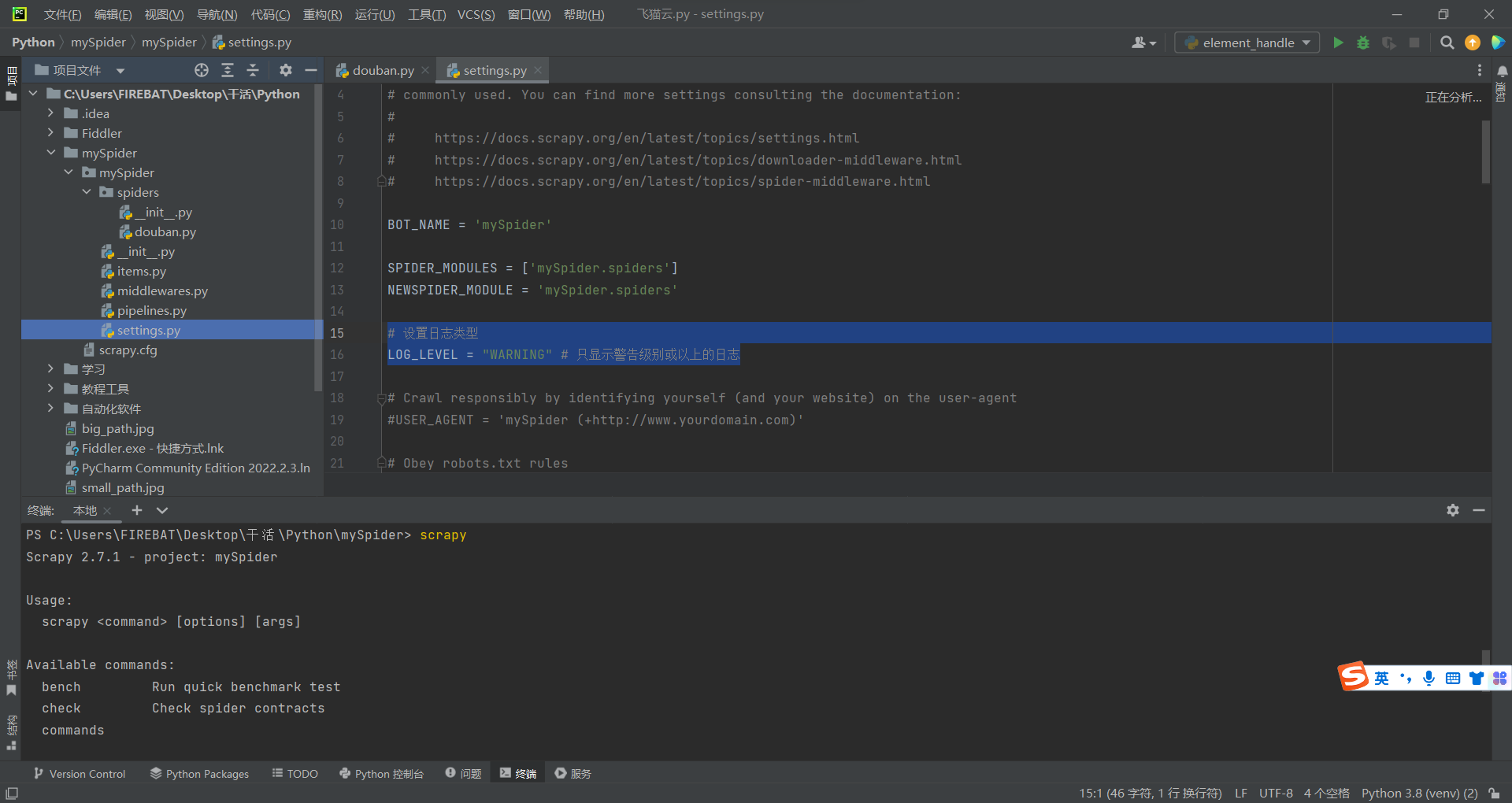This screenshot has width=1512, height=803.
Task: Collapse the spiders folder
Action: point(87,192)
